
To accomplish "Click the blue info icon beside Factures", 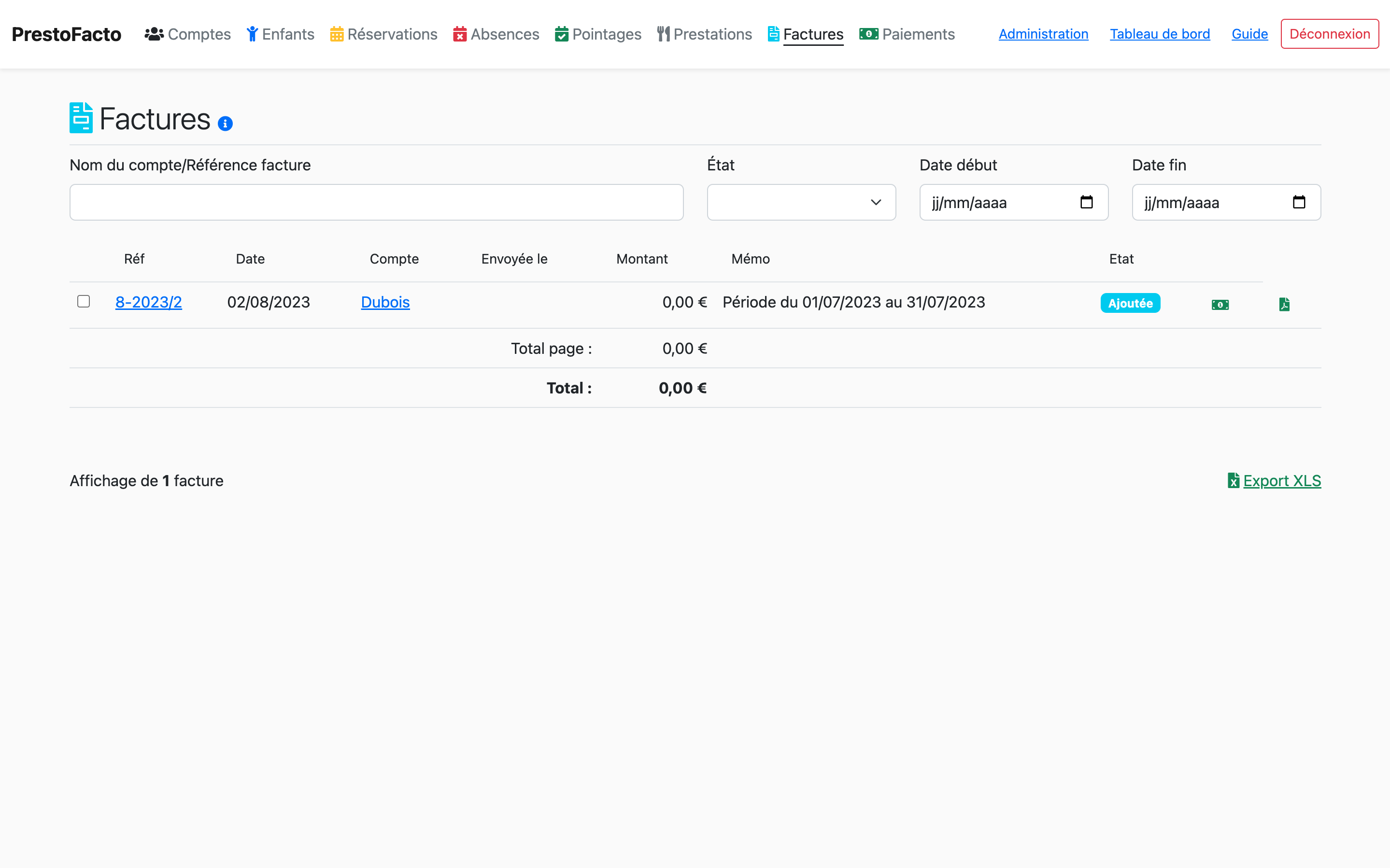I will (225, 124).
